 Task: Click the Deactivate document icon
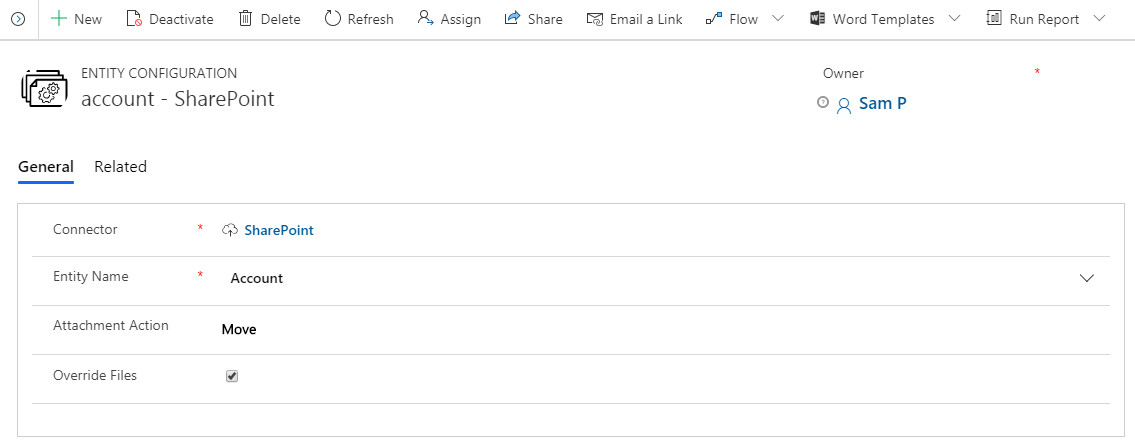[133, 19]
